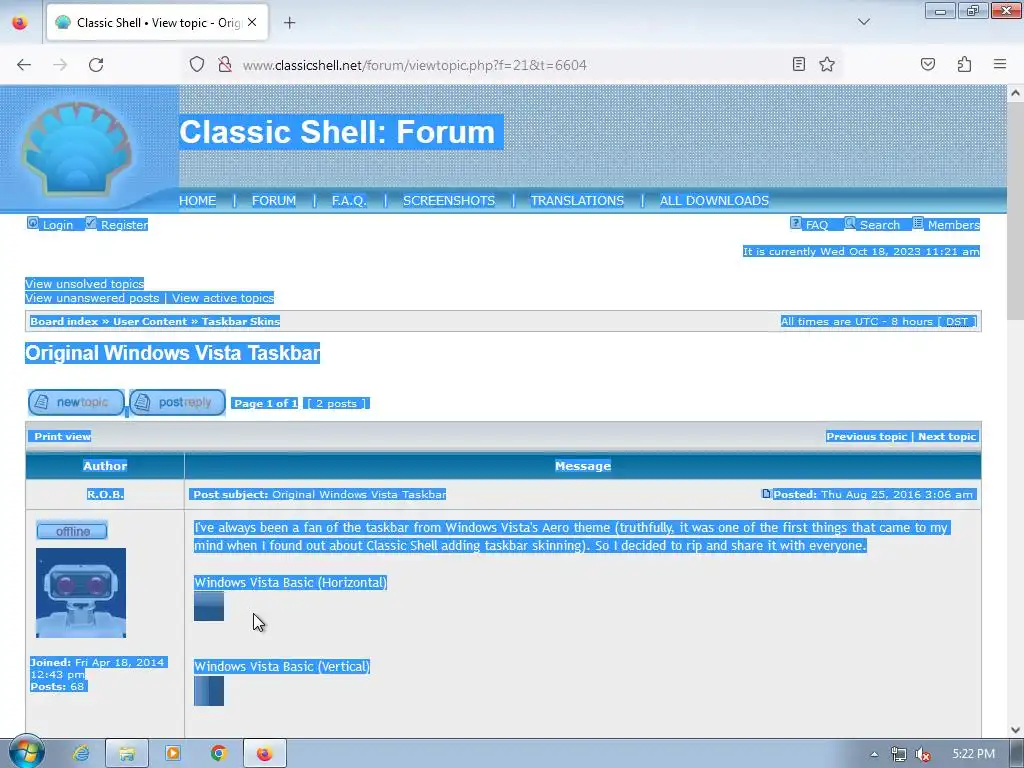Click the Classic Shell shell logo

(x=77, y=149)
